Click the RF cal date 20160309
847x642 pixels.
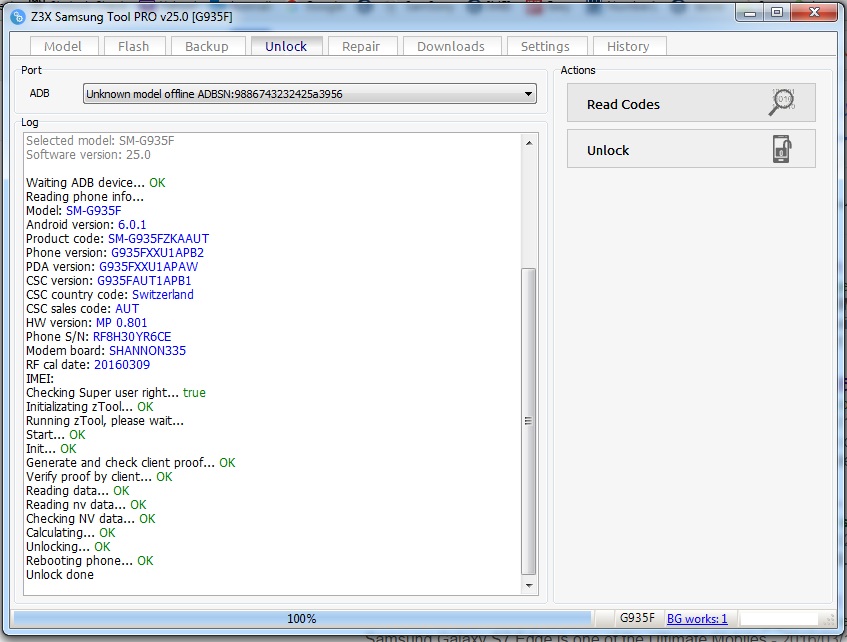[x=122, y=365]
